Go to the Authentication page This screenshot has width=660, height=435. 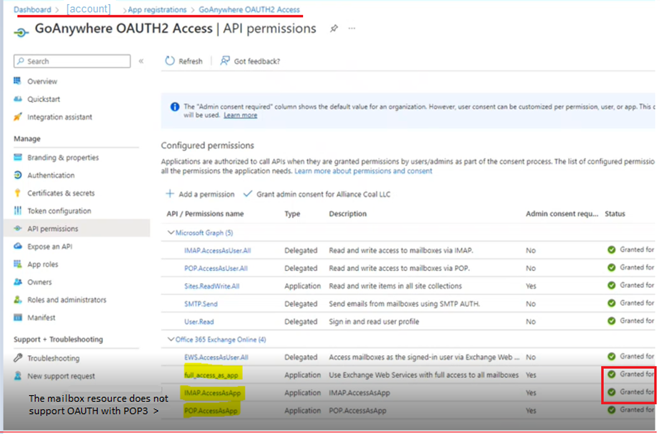(x=50, y=175)
